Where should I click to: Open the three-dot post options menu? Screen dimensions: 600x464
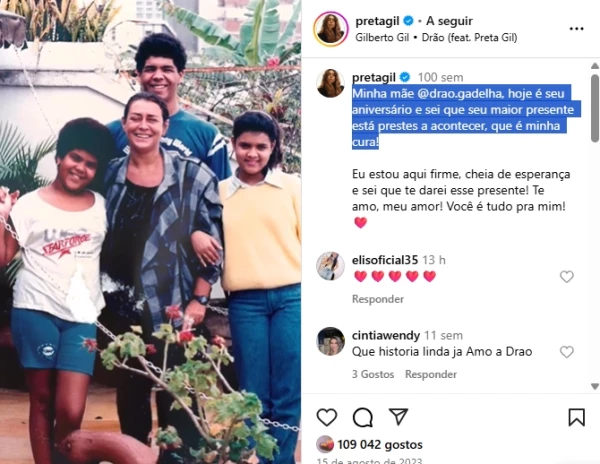point(576,29)
